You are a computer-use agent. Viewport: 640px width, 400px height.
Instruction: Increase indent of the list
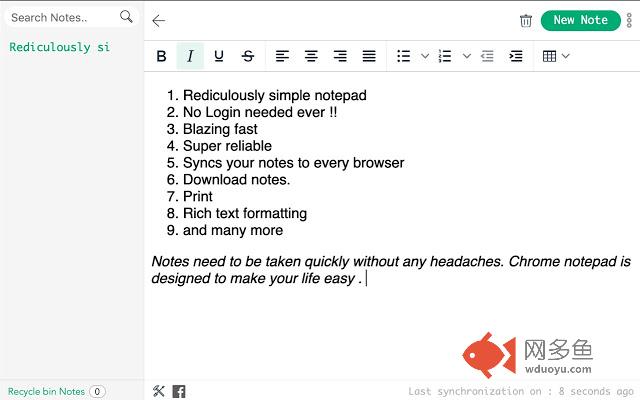516,56
